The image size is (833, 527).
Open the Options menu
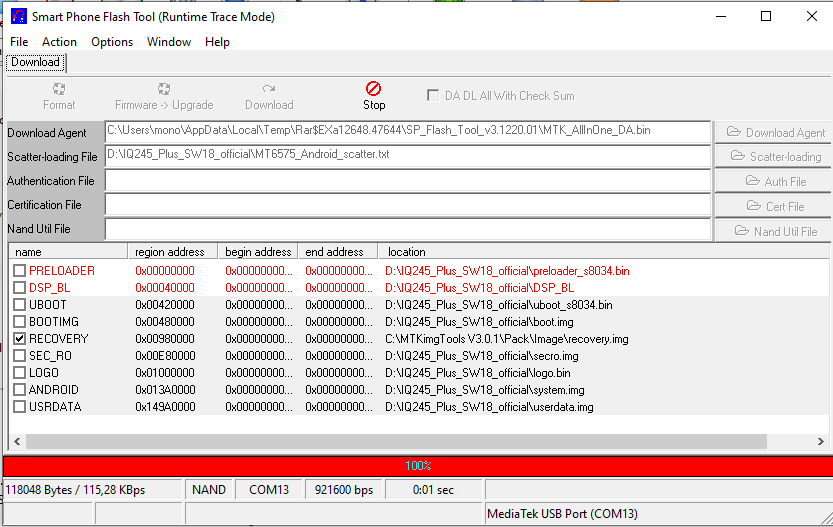112,42
